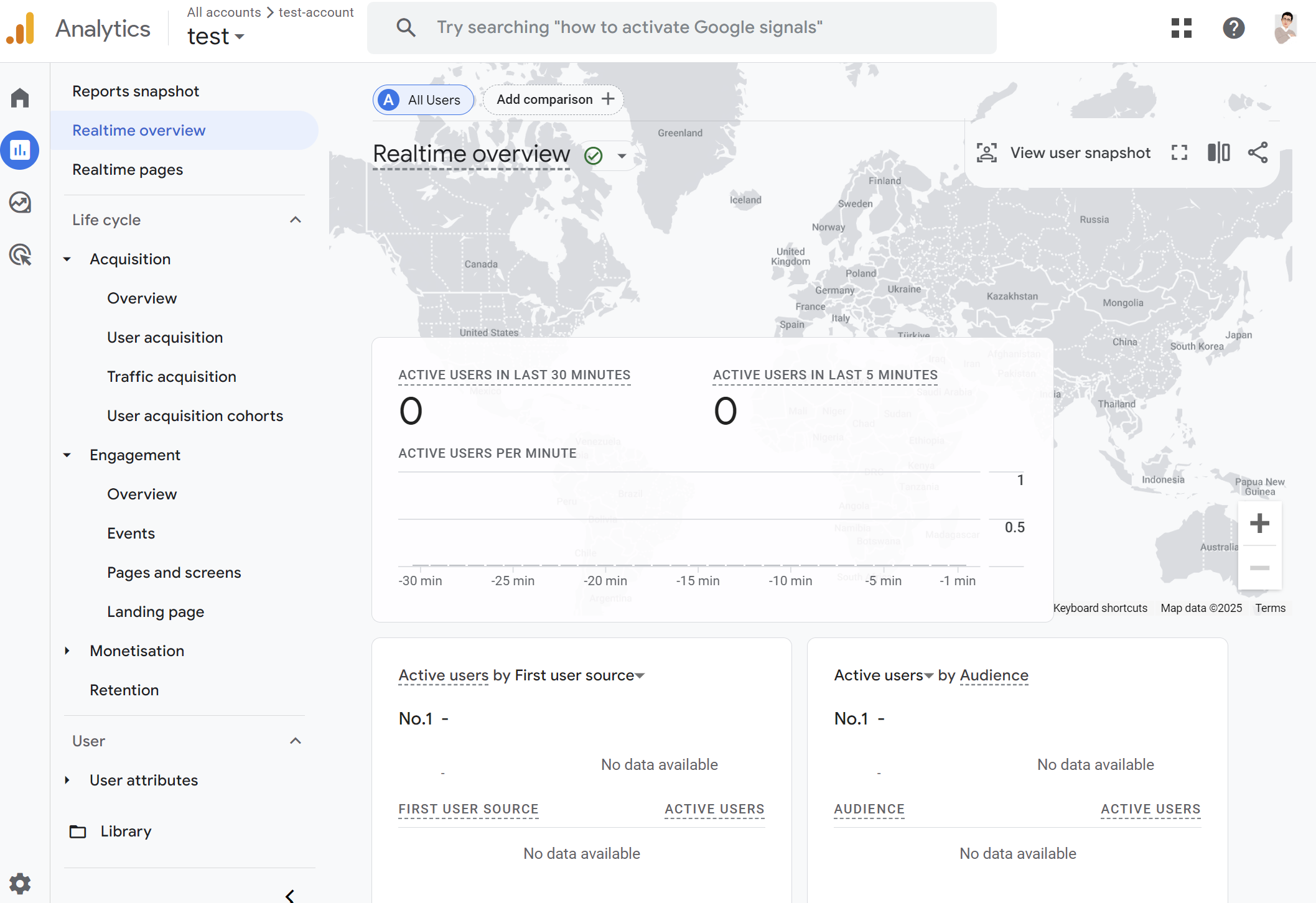Zoom in the map with plus
Screen dimensions: 1316x903
[1259, 523]
